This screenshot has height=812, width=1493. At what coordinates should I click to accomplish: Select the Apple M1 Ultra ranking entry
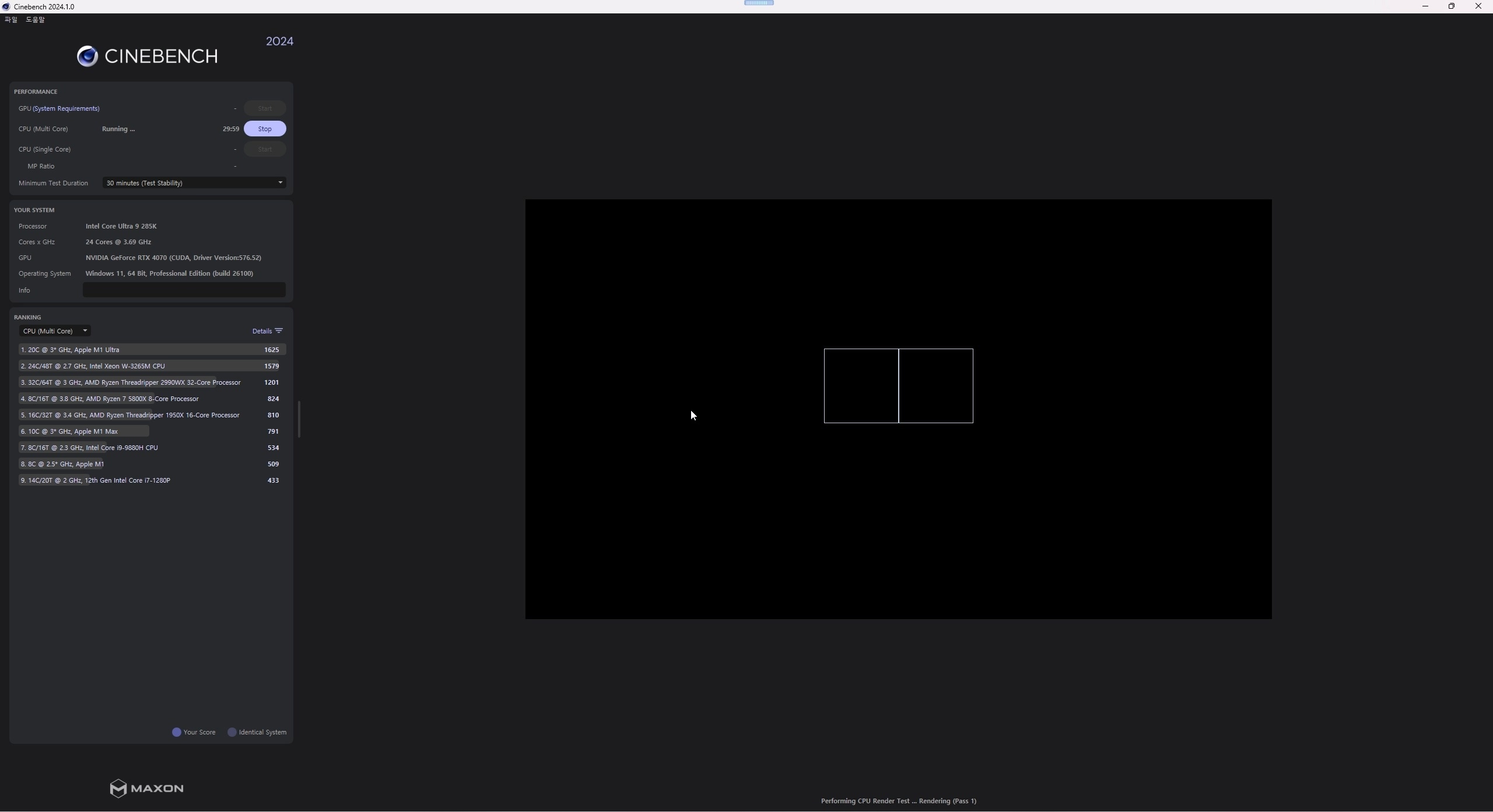click(152, 350)
